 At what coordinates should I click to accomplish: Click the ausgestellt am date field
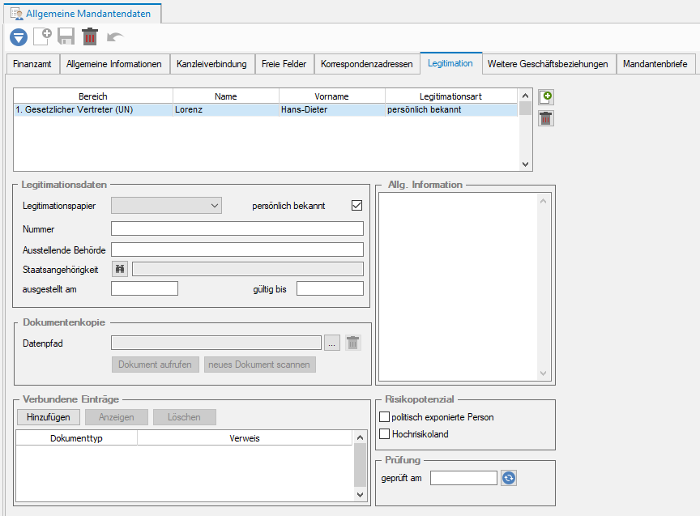point(145,289)
